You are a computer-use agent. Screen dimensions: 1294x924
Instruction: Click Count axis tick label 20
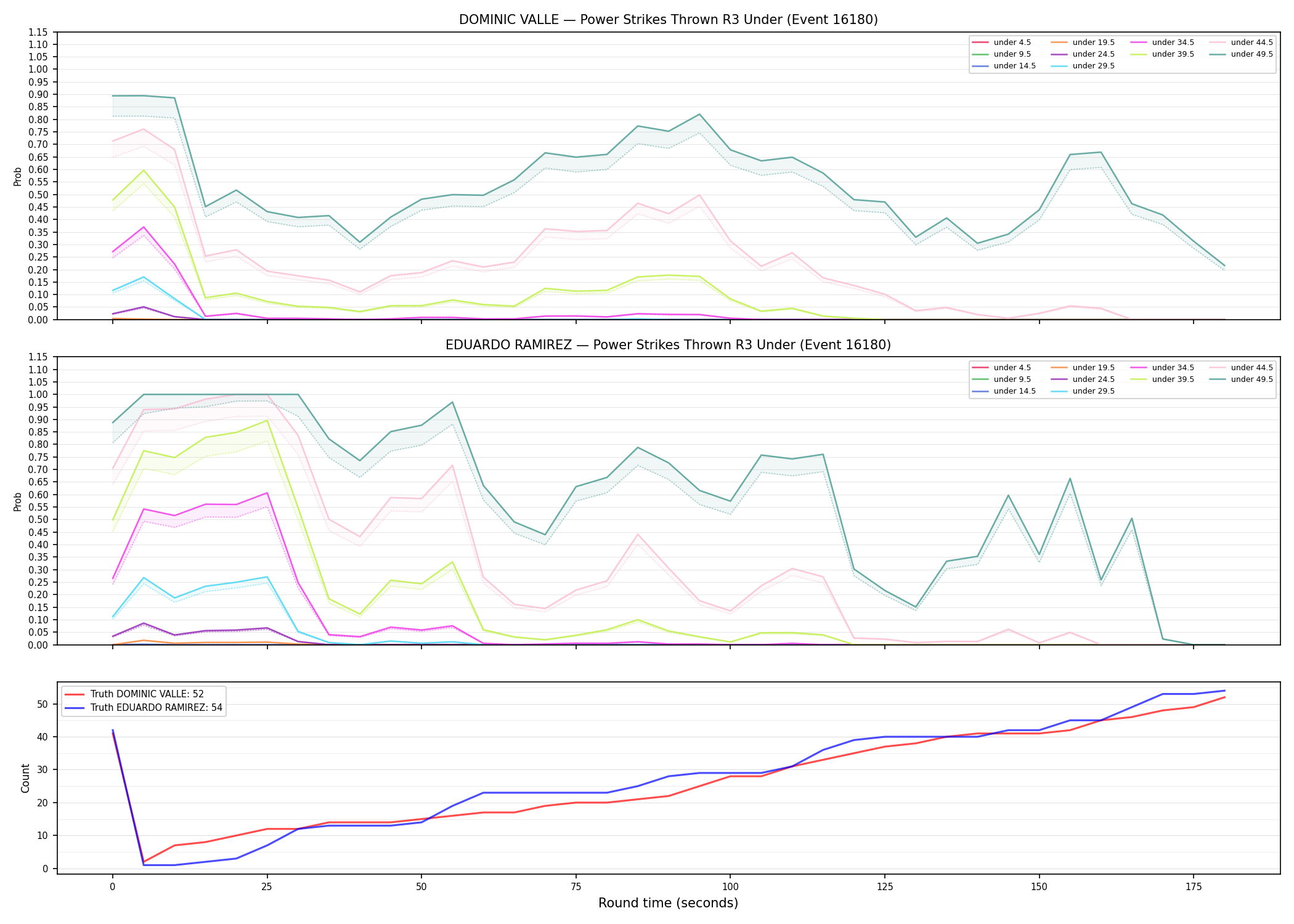pyautogui.click(x=44, y=803)
